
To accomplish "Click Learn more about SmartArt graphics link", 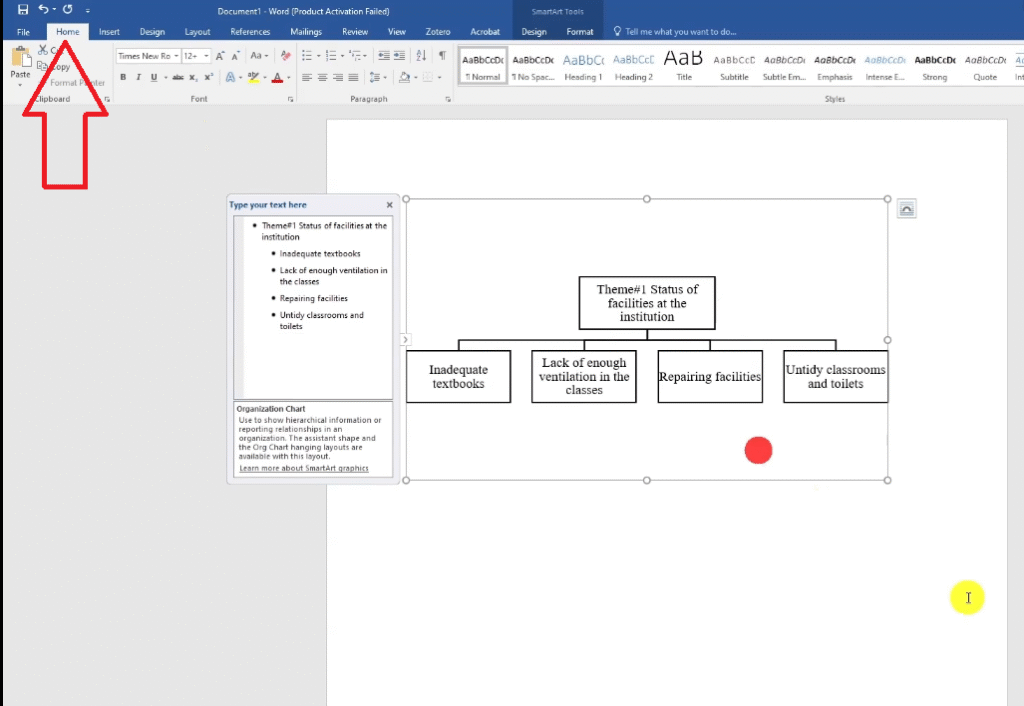I will pyautogui.click(x=304, y=468).
